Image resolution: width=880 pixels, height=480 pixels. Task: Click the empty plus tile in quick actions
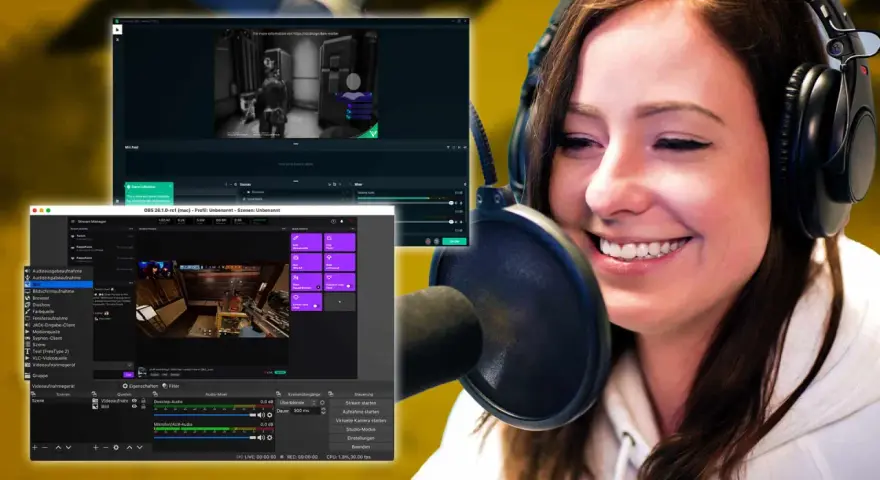pyautogui.click(x=340, y=301)
